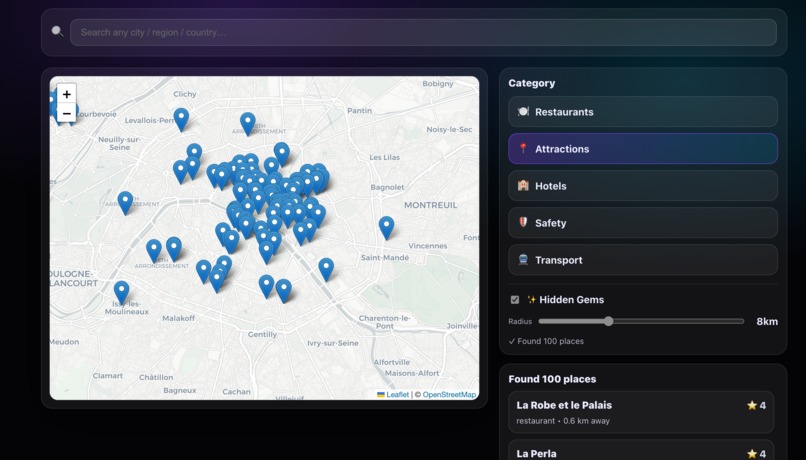Click the plate icon beside Restaurants
806x460 pixels.
click(523, 112)
